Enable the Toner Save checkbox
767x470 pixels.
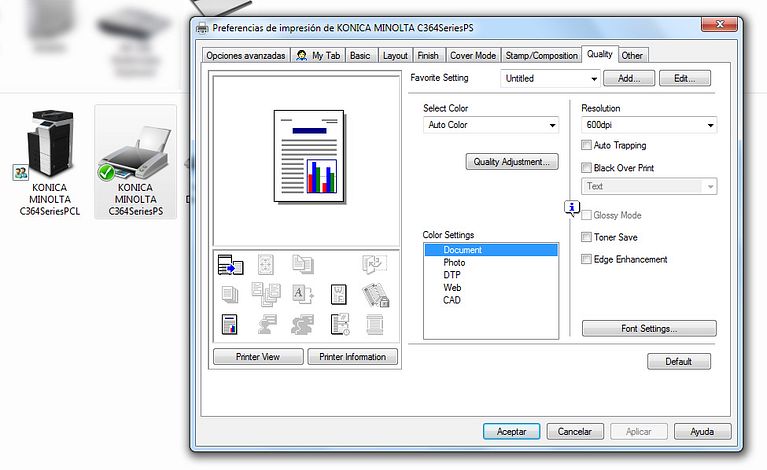coord(586,237)
